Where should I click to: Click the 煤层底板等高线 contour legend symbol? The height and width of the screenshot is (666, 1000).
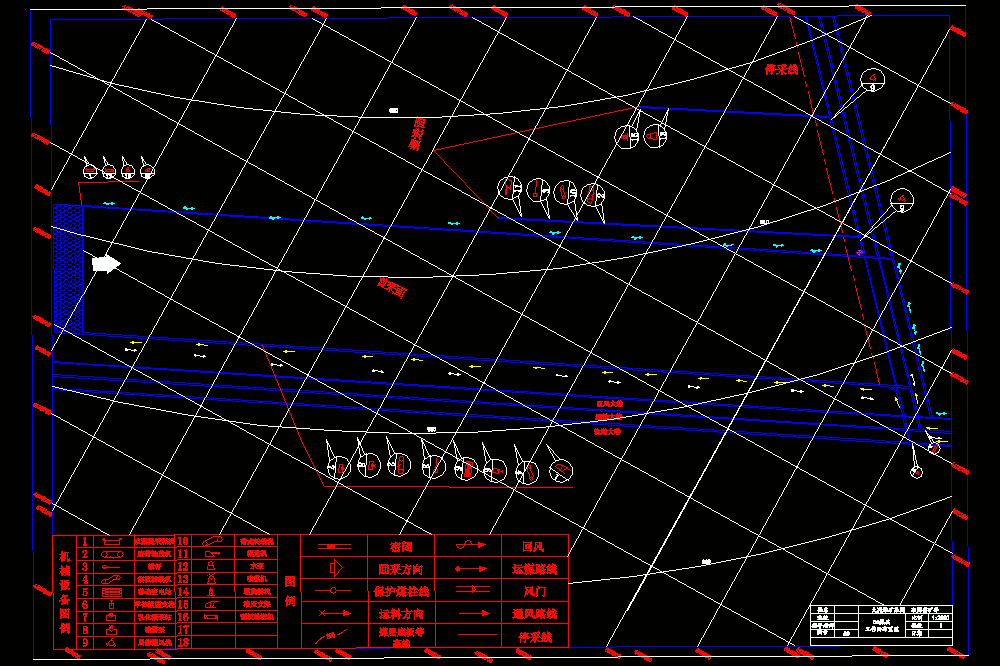point(331,635)
